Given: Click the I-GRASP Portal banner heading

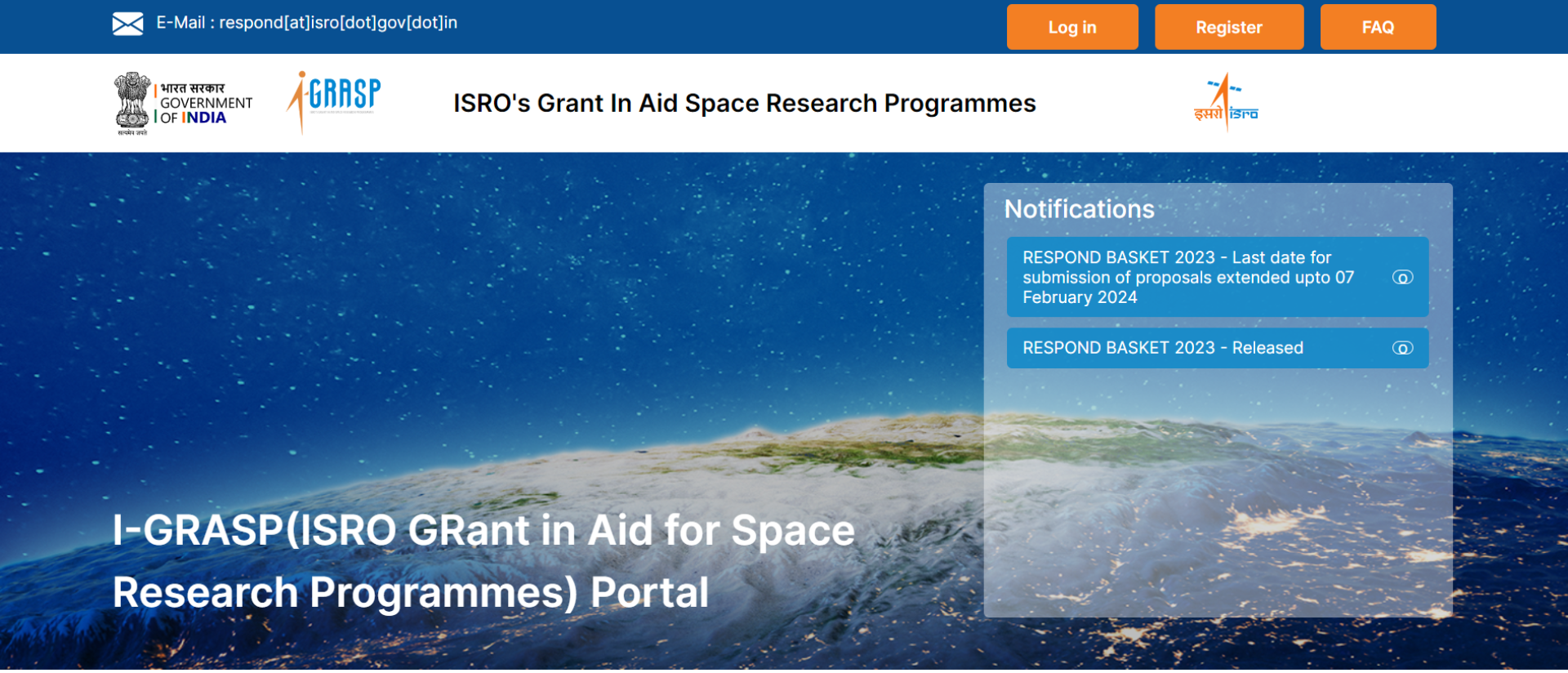Looking at the screenshot, I should click(483, 561).
